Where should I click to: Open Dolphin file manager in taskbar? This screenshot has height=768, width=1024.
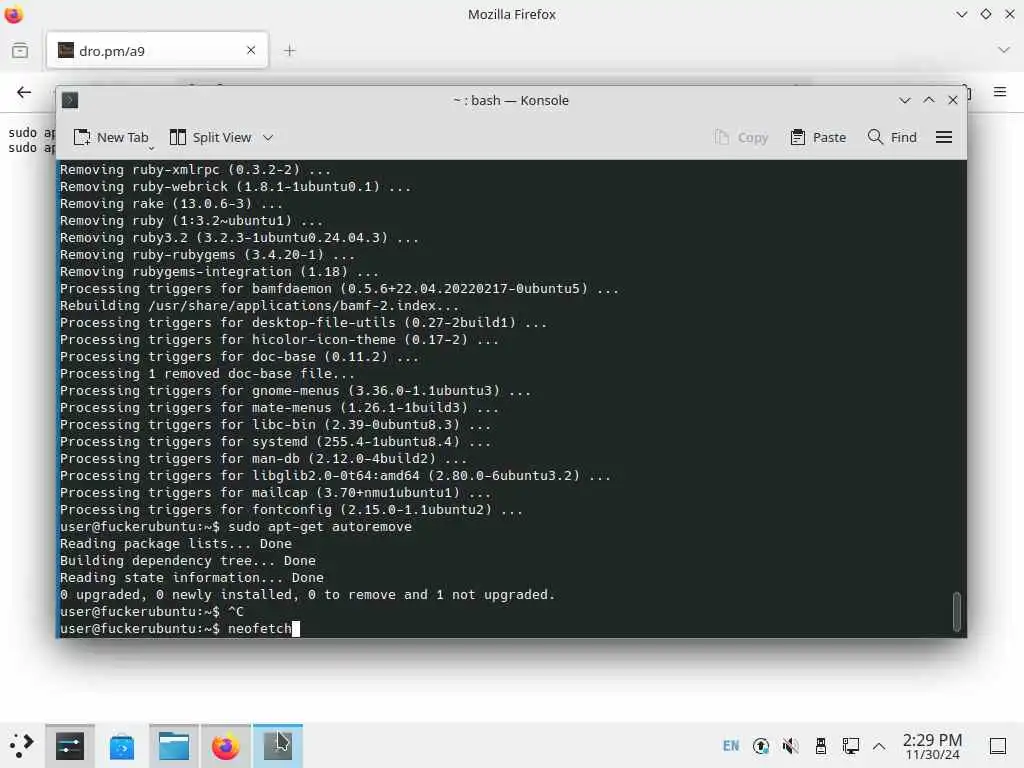[174, 746]
